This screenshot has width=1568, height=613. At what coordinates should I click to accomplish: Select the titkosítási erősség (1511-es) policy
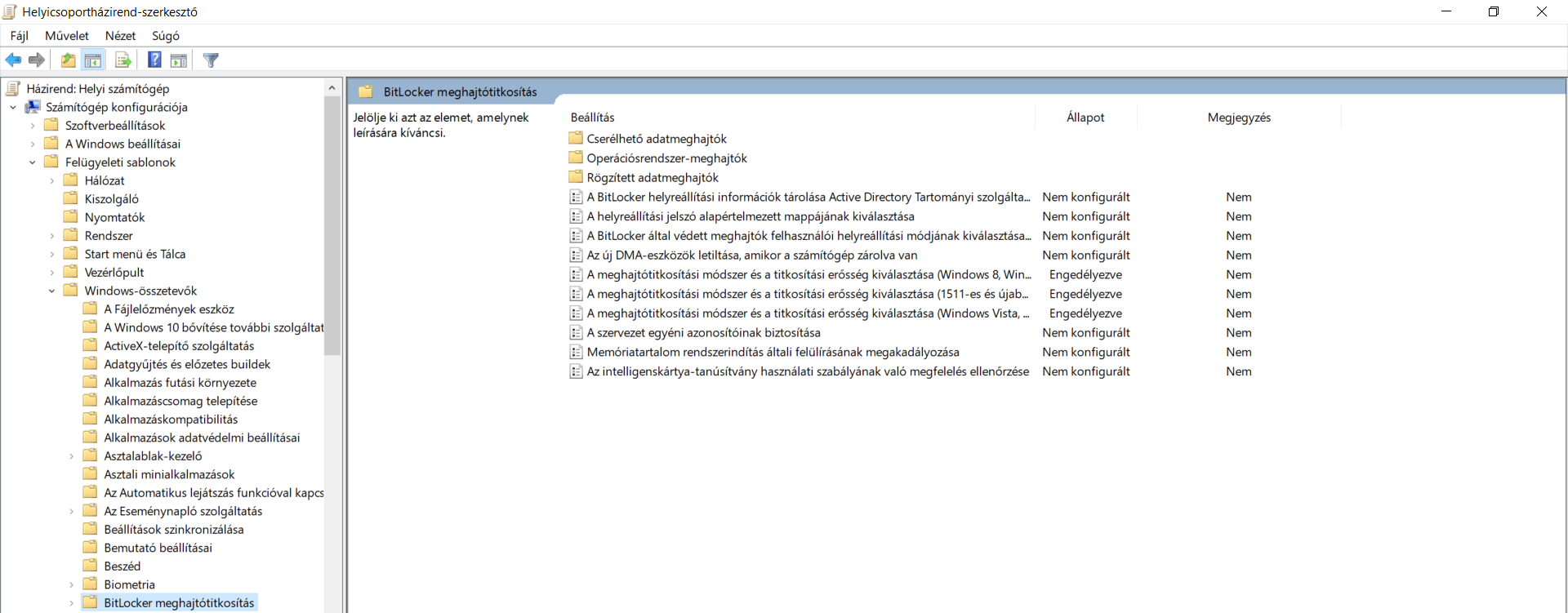(x=808, y=294)
